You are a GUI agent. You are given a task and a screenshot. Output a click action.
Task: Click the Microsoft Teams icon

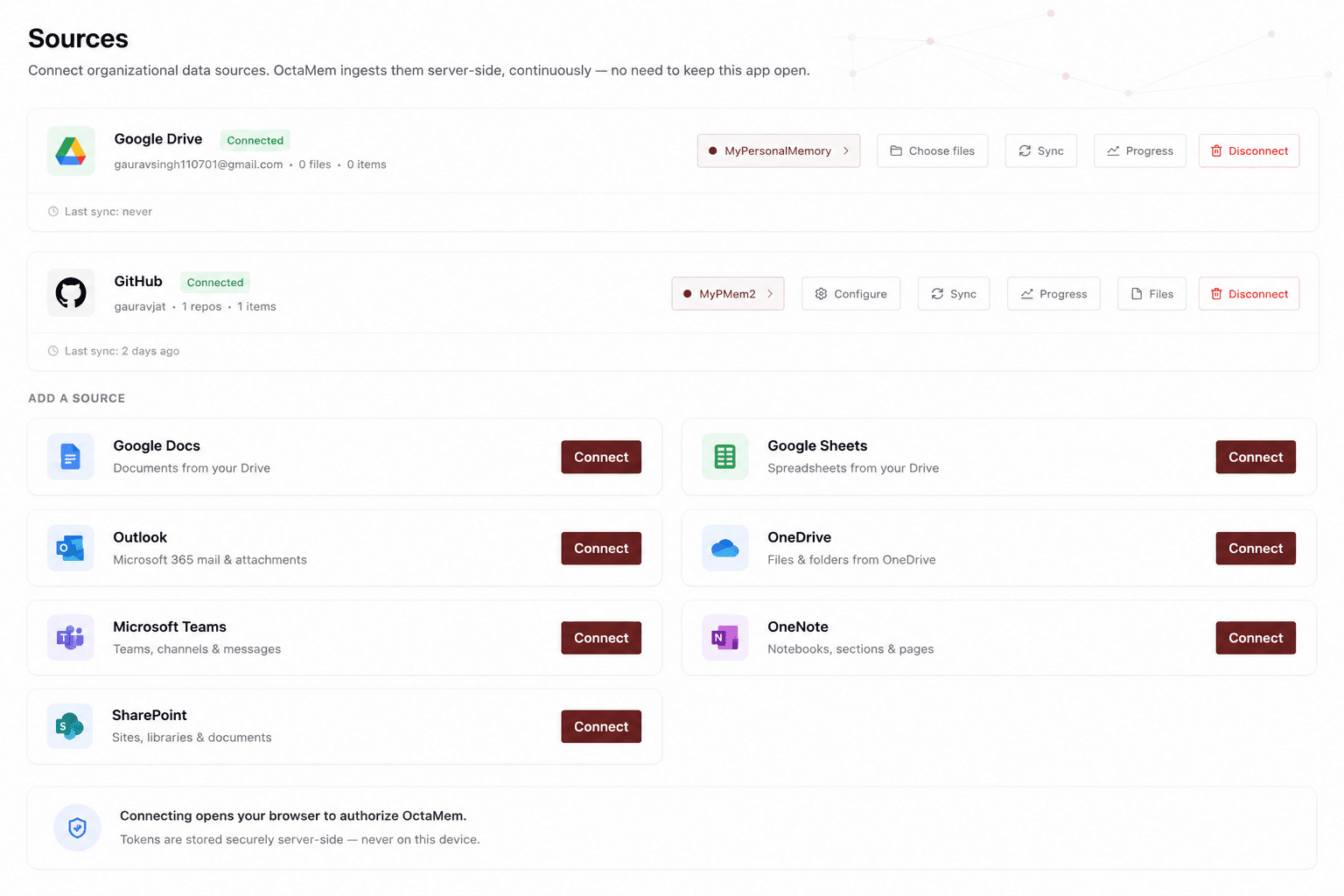(71, 637)
